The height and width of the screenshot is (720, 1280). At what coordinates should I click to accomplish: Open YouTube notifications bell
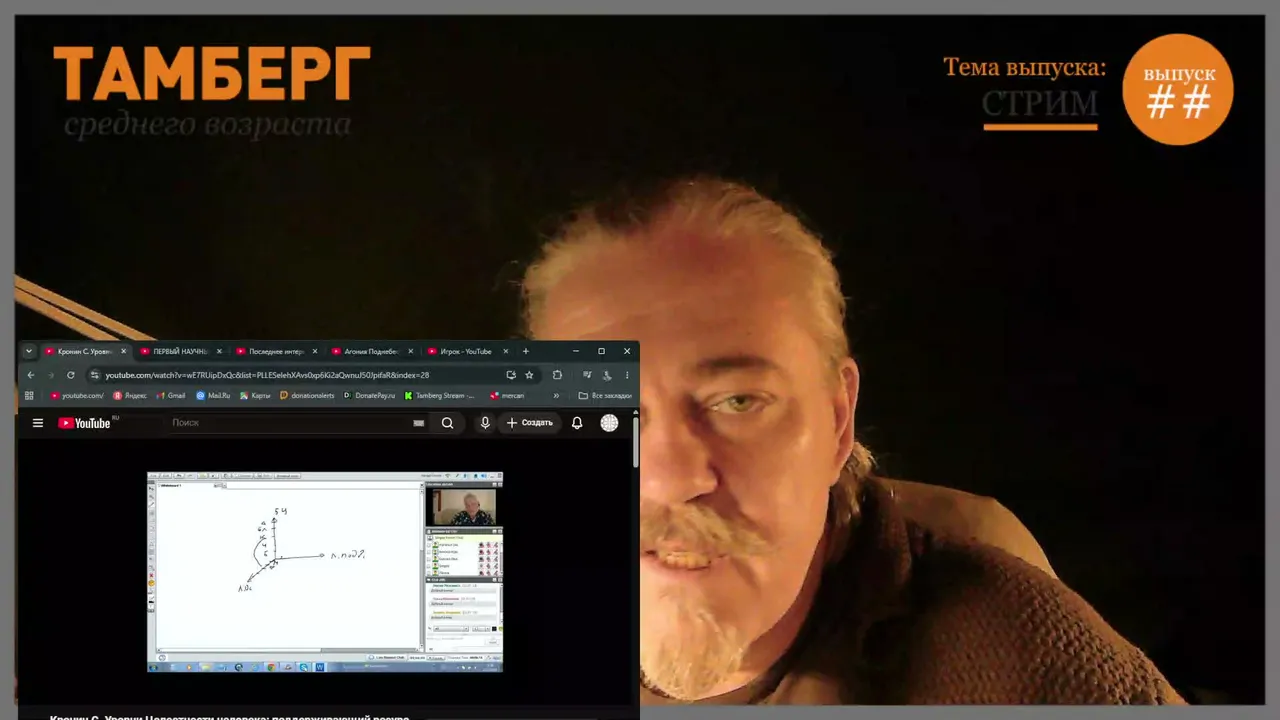[577, 423]
